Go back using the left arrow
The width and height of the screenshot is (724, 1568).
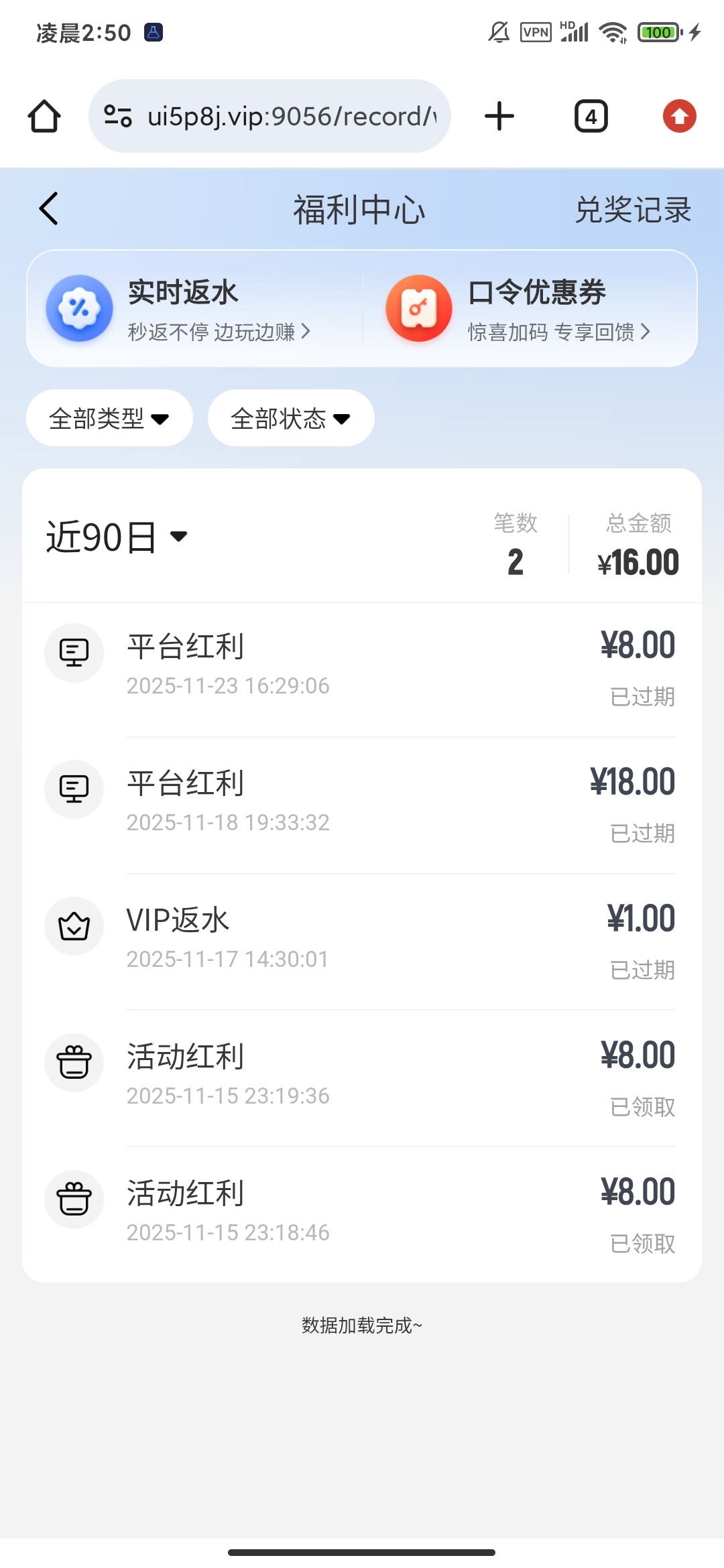49,209
